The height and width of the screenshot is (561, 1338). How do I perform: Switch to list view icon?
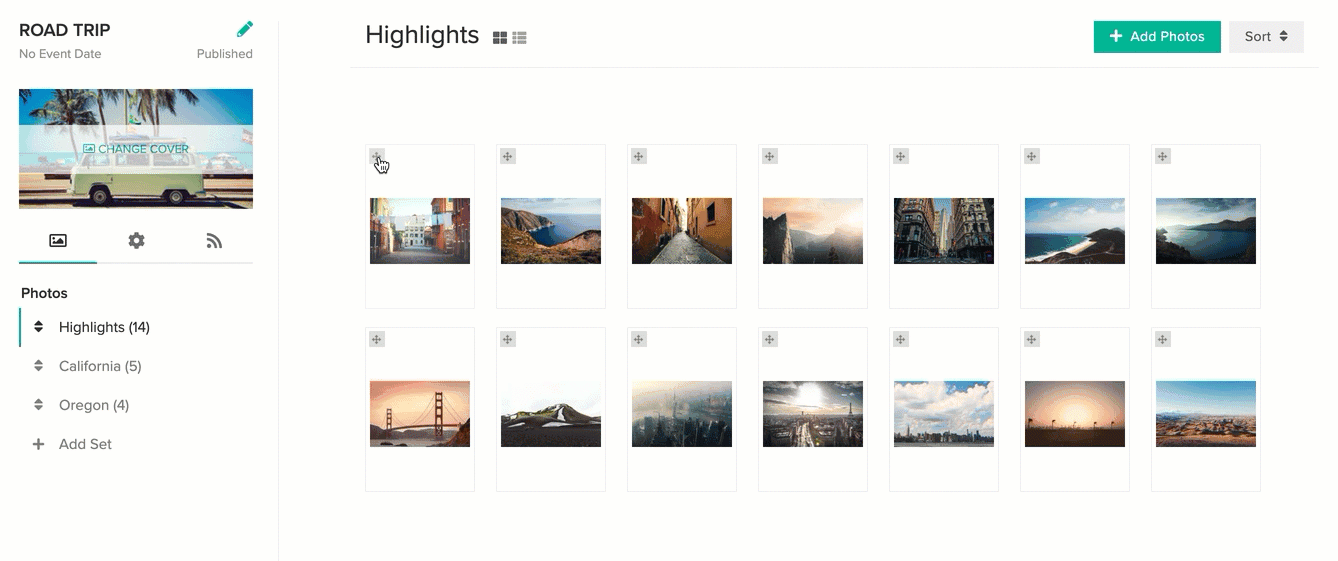[519, 38]
